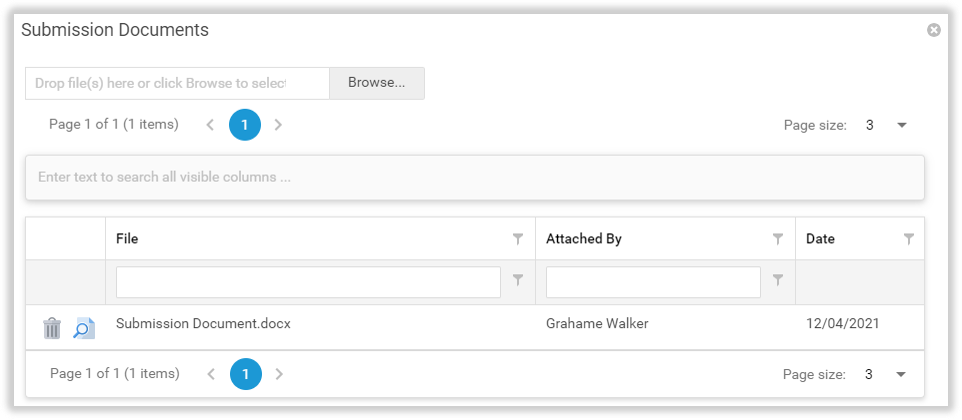
Task: Preview Submission Document.docx with magnifier icon
Action: [x=84, y=328]
